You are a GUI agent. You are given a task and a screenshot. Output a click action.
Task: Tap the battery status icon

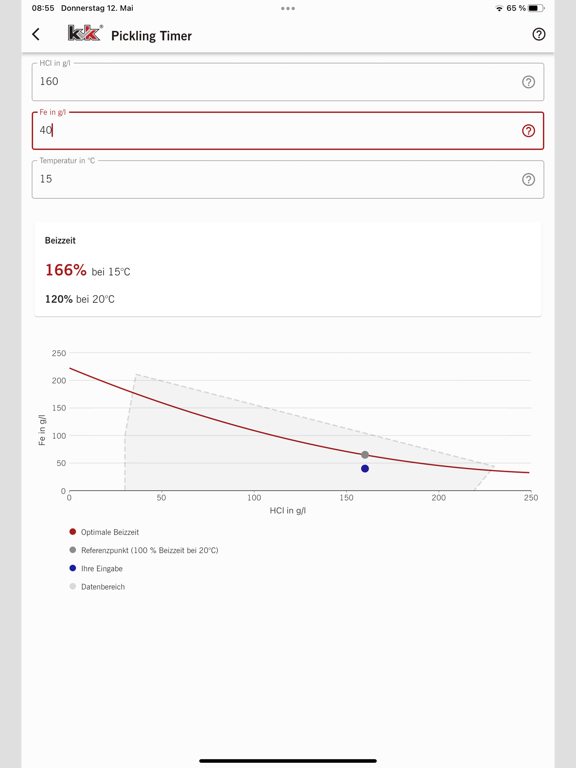(x=536, y=8)
